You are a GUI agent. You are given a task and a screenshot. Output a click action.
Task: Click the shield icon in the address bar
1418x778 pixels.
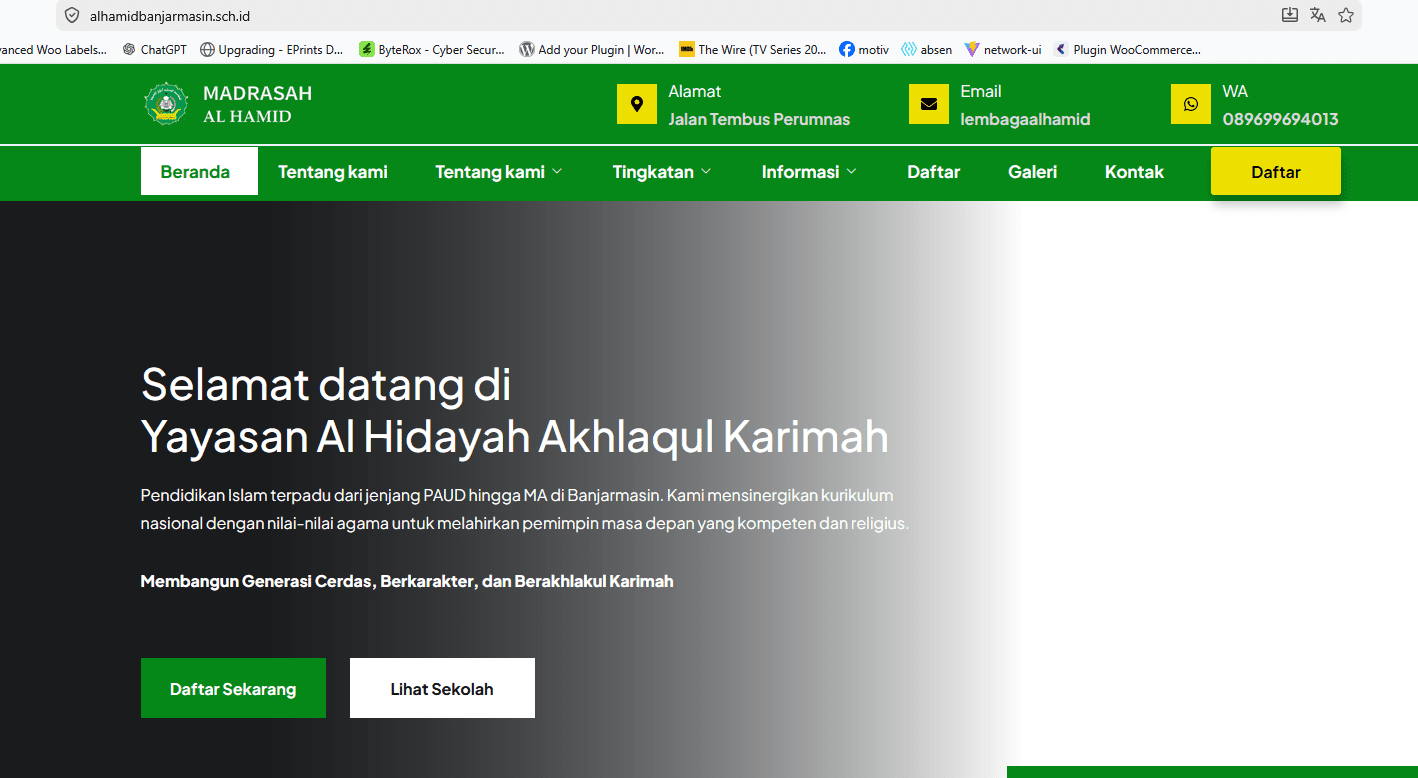pos(70,15)
